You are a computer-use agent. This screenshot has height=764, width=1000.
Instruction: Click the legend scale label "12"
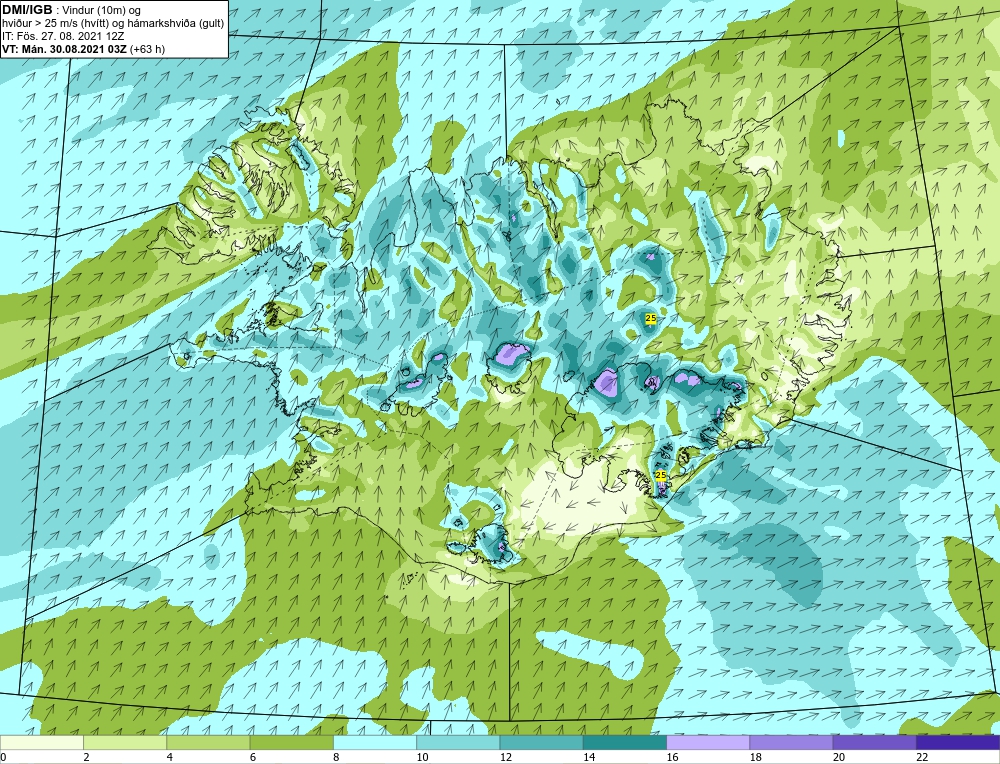(505, 757)
